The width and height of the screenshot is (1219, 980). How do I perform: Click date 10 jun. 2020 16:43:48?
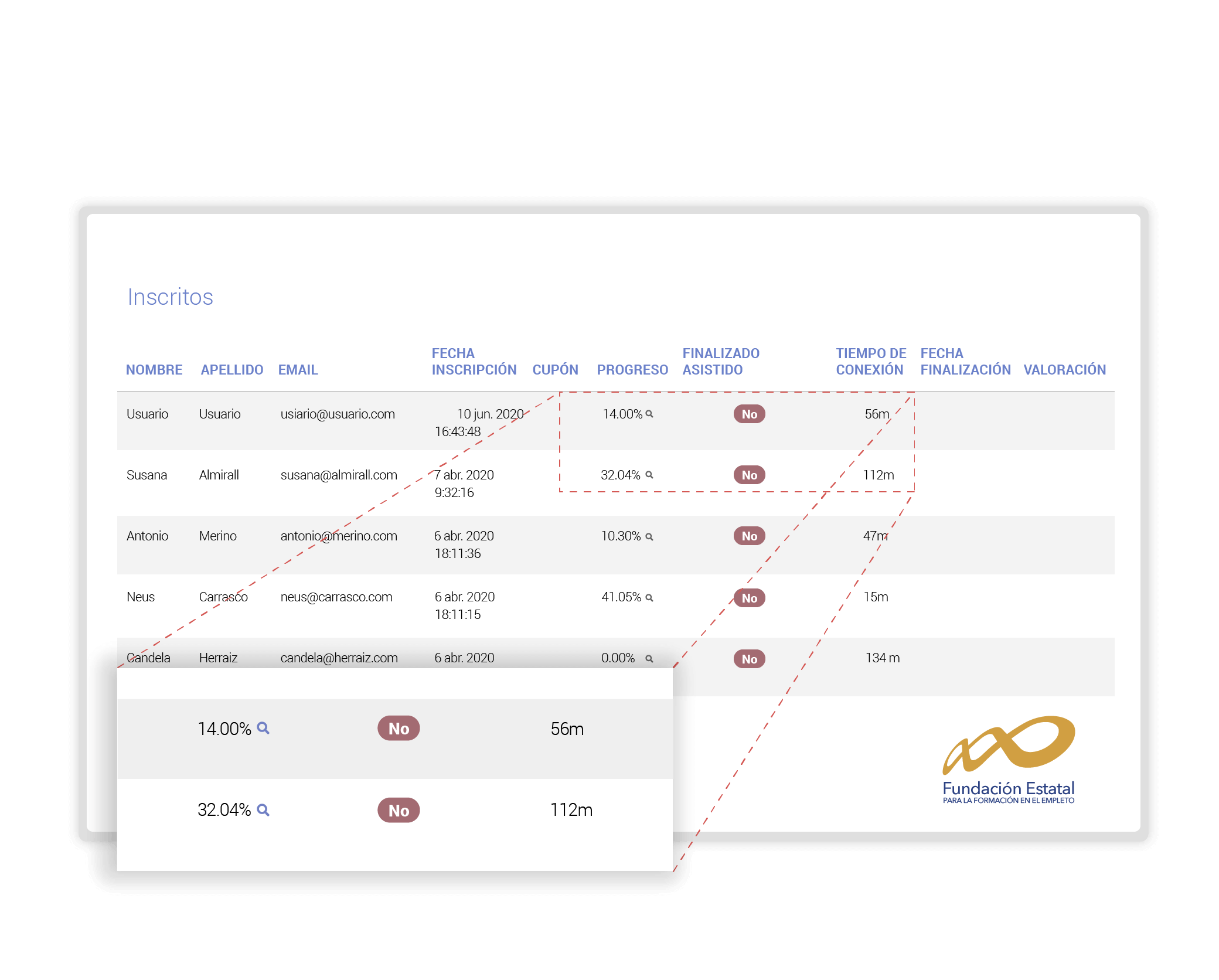coord(479,423)
